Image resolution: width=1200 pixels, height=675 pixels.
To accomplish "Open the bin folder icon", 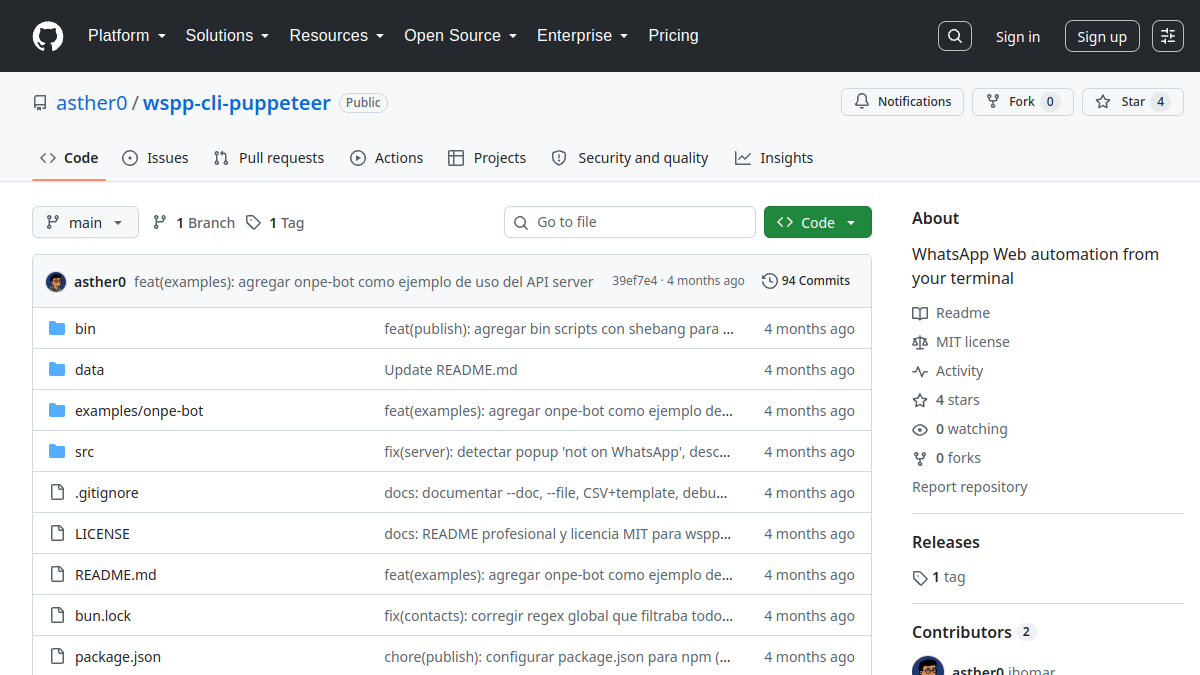I will tap(57, 328).
